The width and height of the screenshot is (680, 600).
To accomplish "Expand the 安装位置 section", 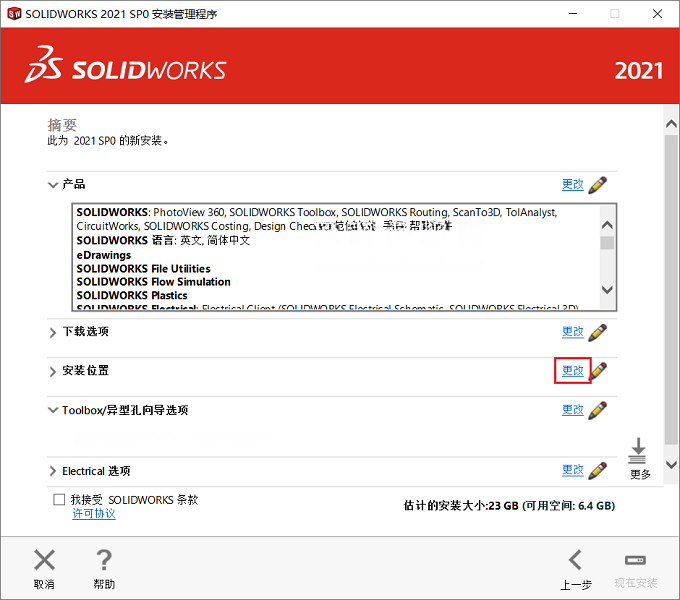I will click(x=53, y=372).
